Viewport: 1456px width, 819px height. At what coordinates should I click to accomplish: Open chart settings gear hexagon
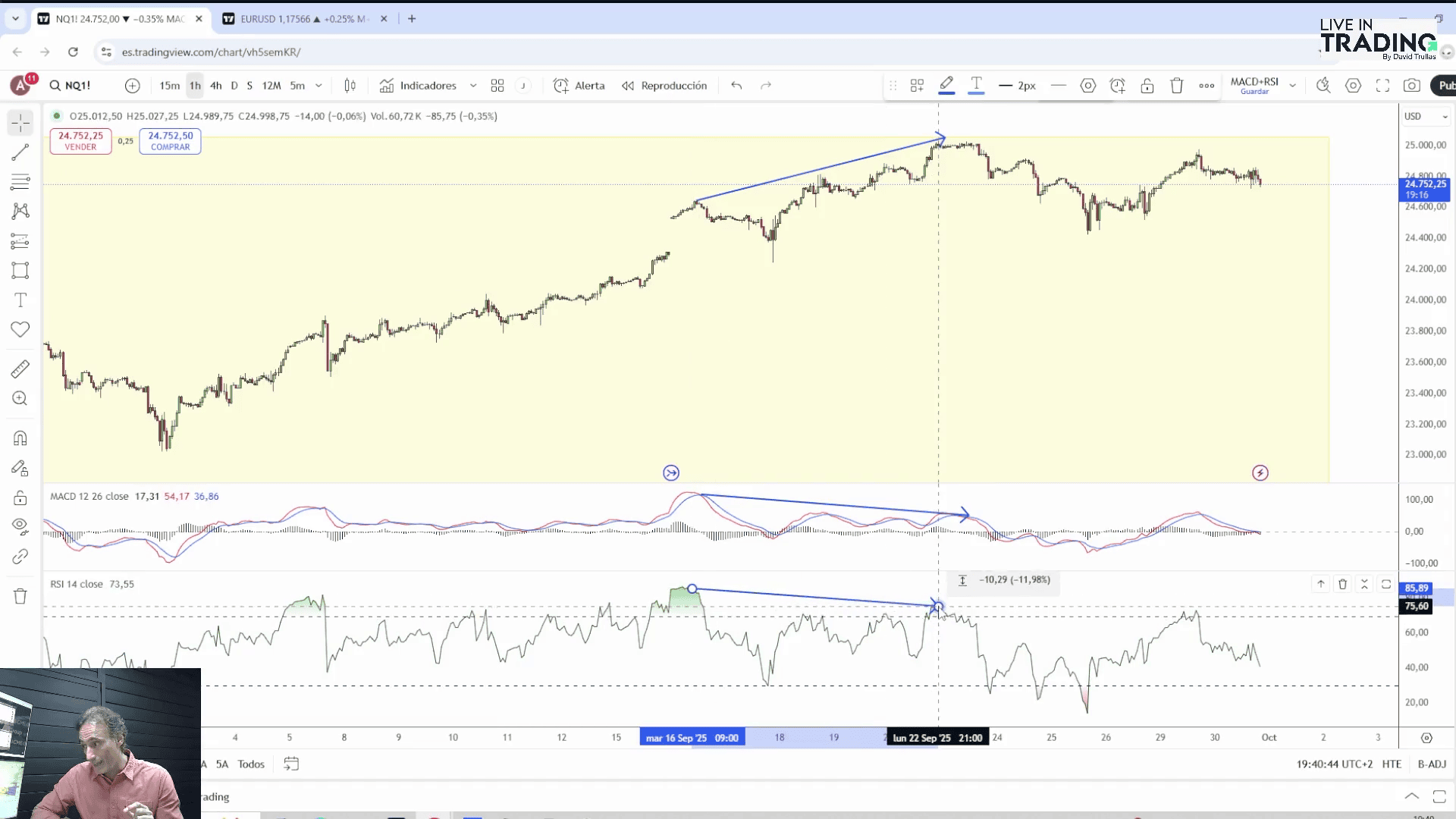coord(1353,86)
